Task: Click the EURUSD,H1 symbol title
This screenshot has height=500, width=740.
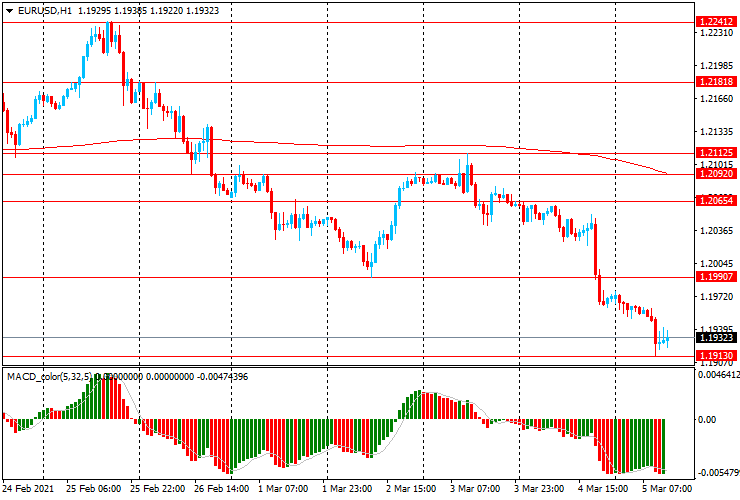Action: tap(45, 10)
